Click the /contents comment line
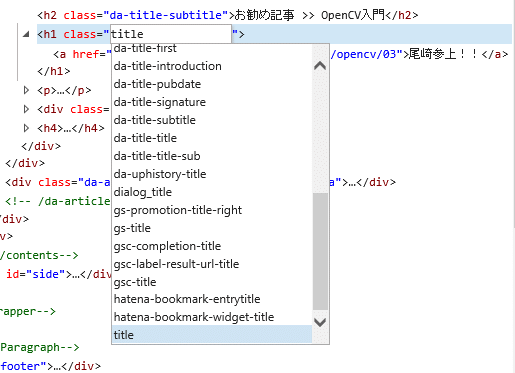 tap(39, 255)
